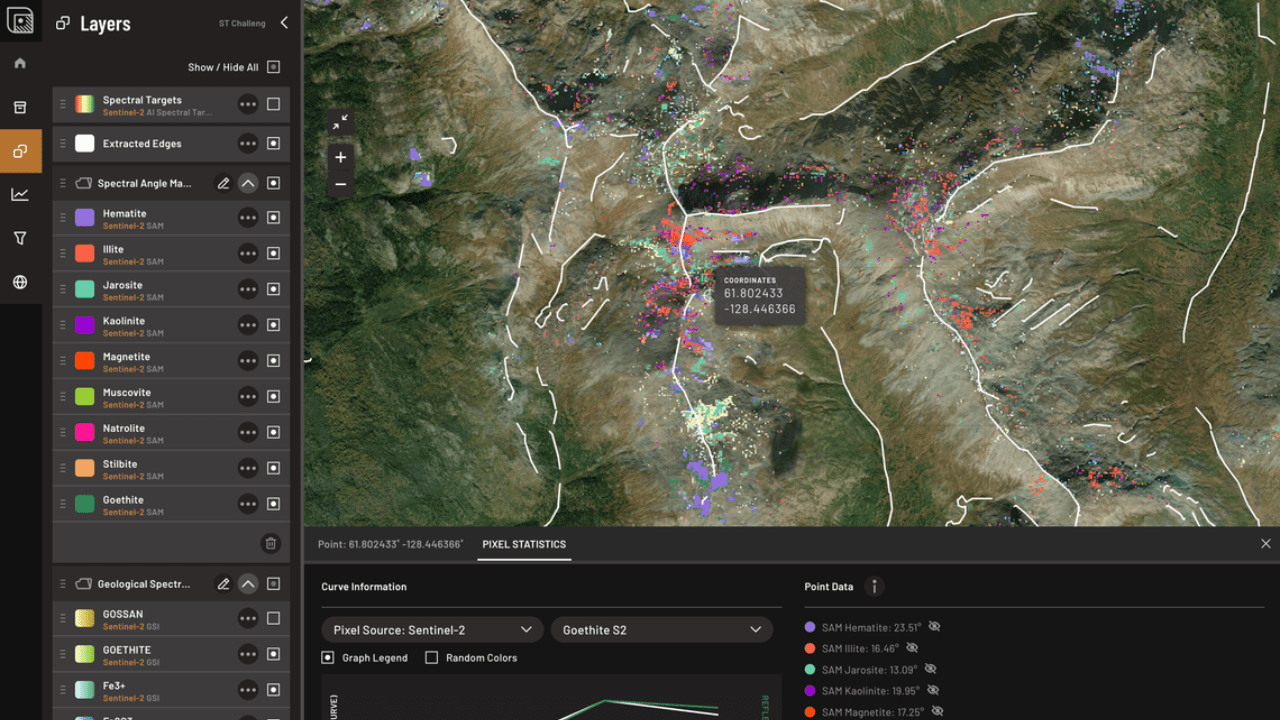Click the trash icon below Goethite layer
The image size is (1280, 720).
click(x=270, y=543)
